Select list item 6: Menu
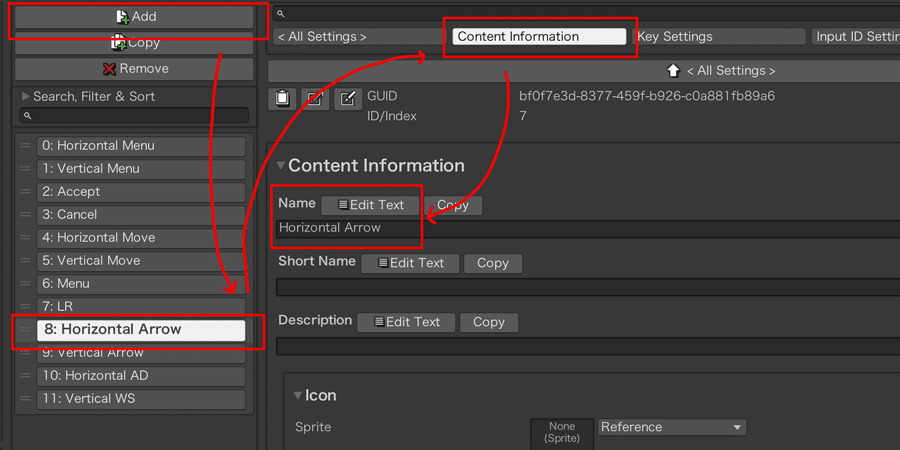Image resolution: width=900 pixels, height=450 pixels. point(141,284)
